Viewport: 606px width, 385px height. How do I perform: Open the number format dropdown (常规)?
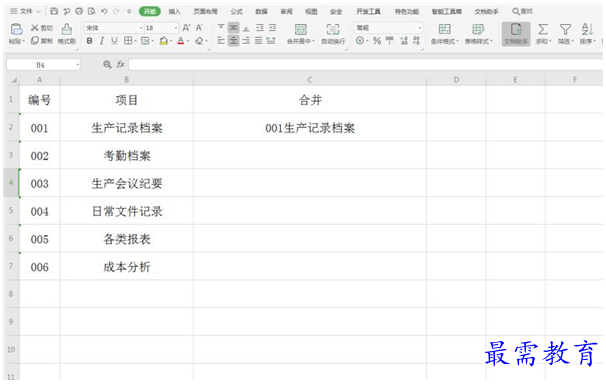tap(419, 28)
